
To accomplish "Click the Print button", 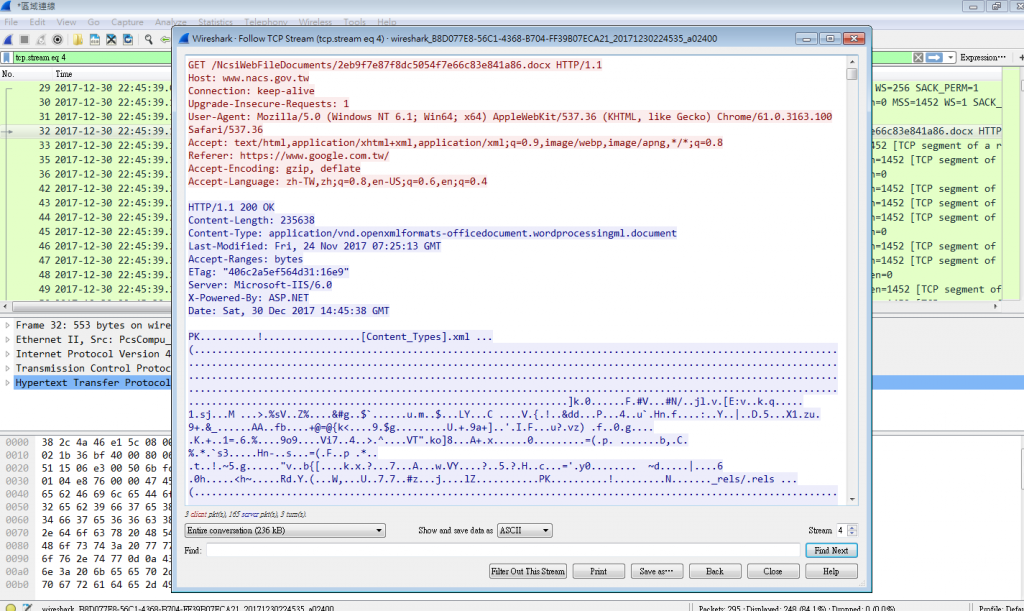I will point(598,571).
